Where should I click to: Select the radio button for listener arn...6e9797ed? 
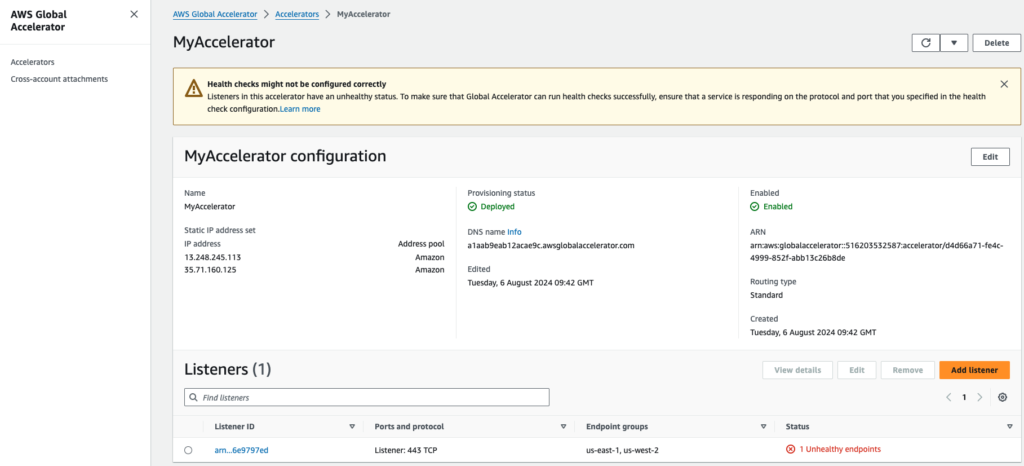click(188, 450)
